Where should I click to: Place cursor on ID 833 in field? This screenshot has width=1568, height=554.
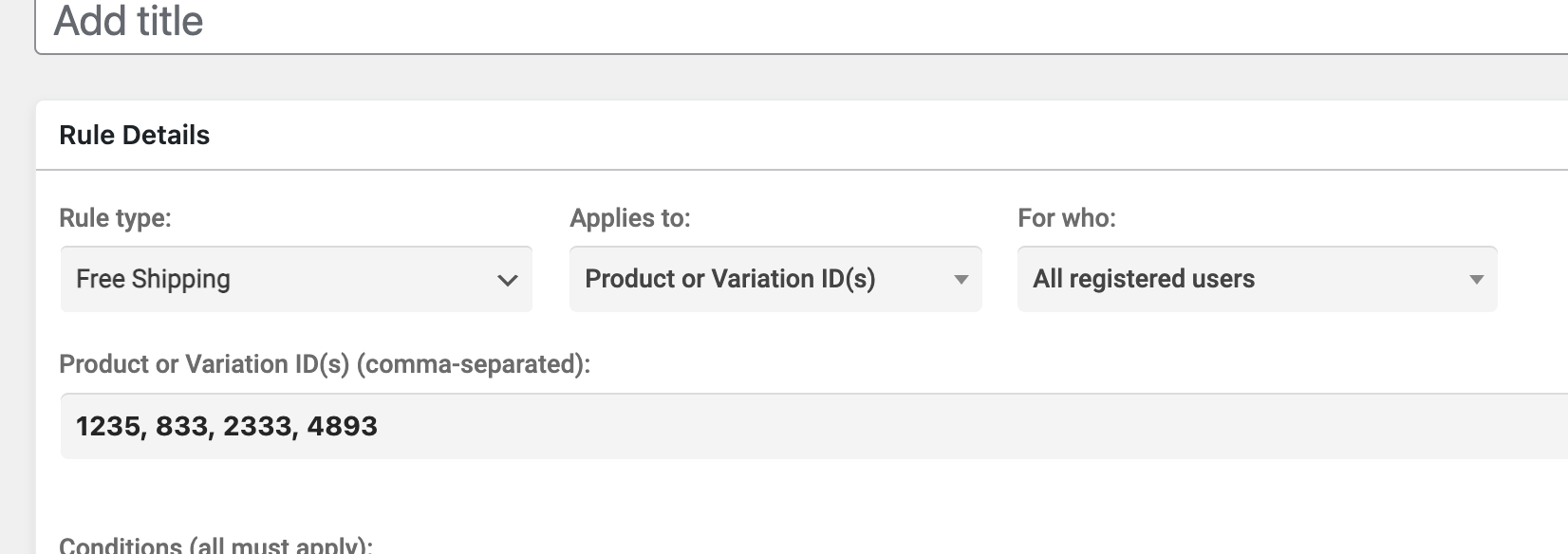point(181,426)
